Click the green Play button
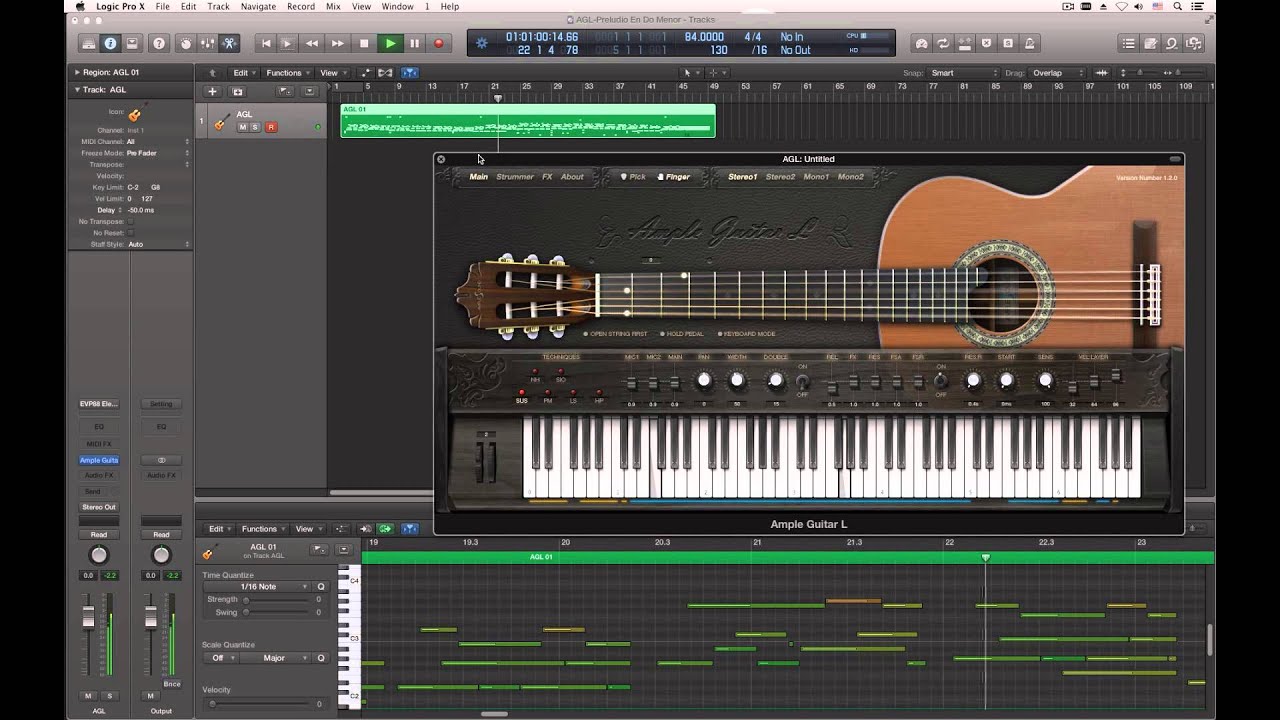Viewport: 1280px width, 720px height. [x=390, y=43]
